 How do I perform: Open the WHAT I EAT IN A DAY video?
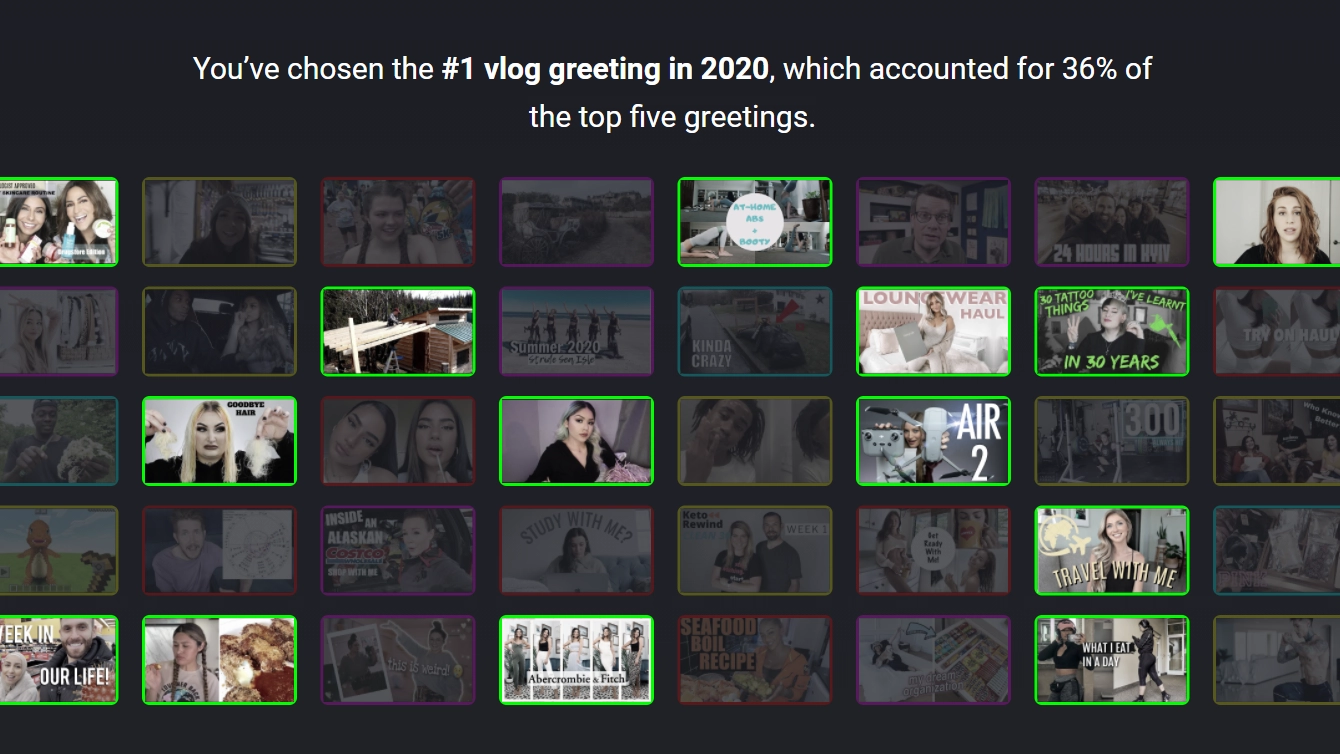point(1112,660)
